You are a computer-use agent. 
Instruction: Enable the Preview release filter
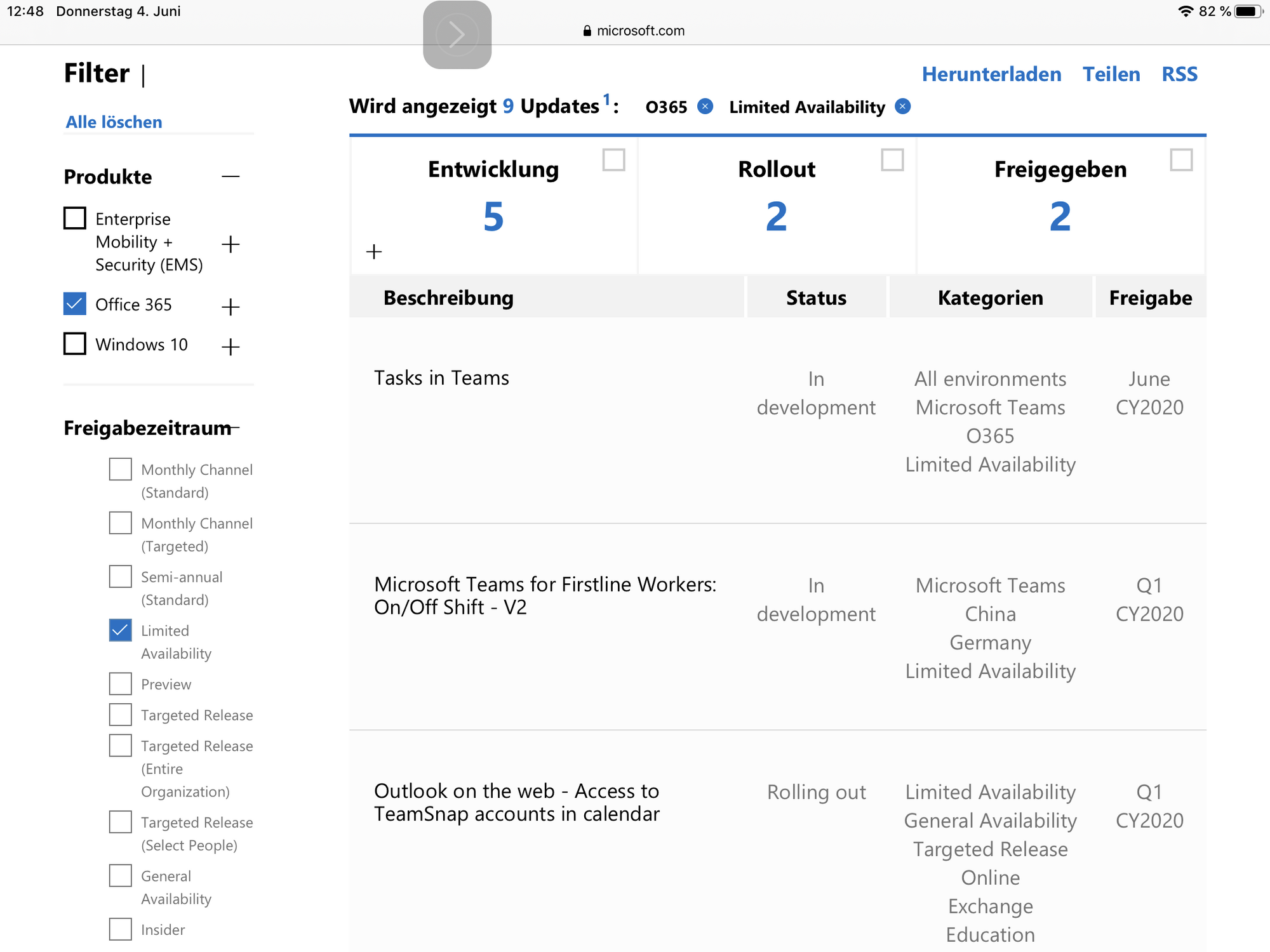(x=121, y=684)
